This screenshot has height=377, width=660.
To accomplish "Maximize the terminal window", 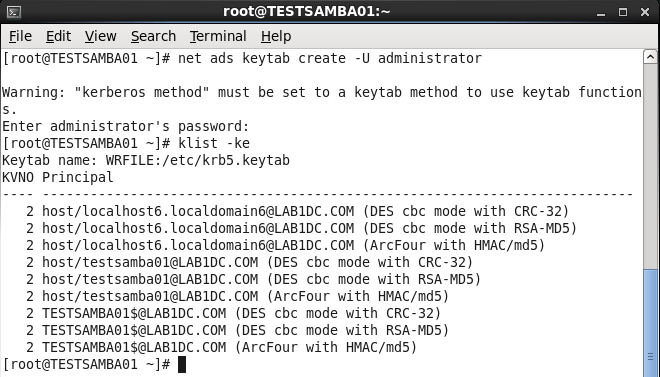I will 623,12.
